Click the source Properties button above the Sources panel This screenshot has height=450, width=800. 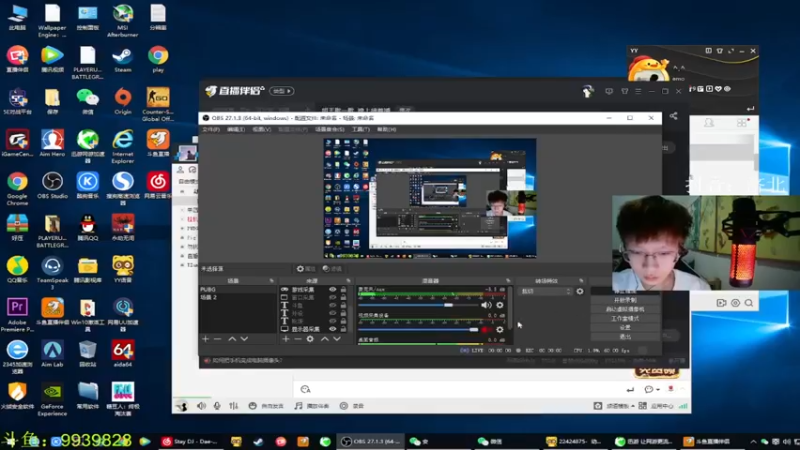pos(306,269)
